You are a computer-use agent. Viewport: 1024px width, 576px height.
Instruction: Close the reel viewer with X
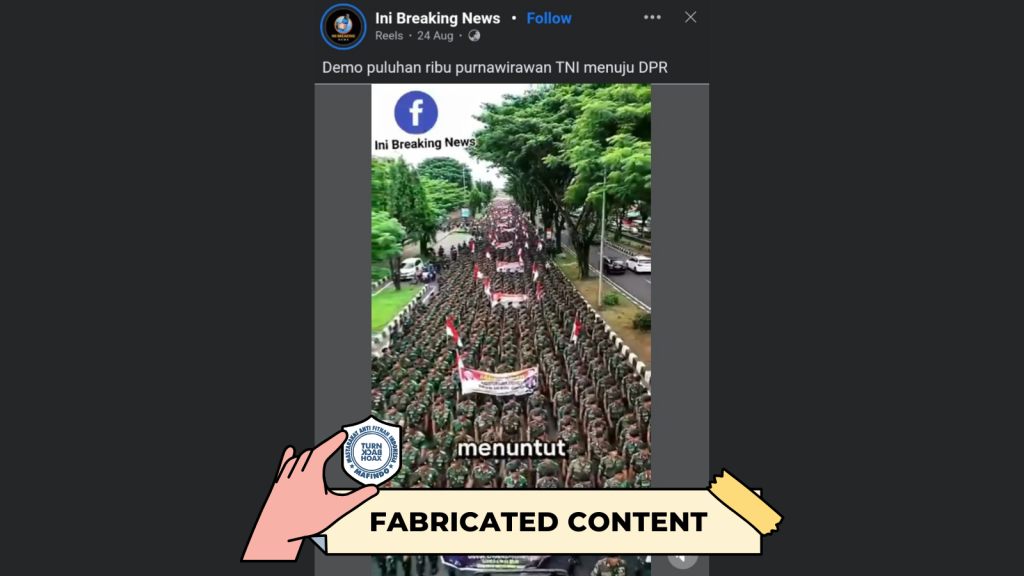[690, 18]
